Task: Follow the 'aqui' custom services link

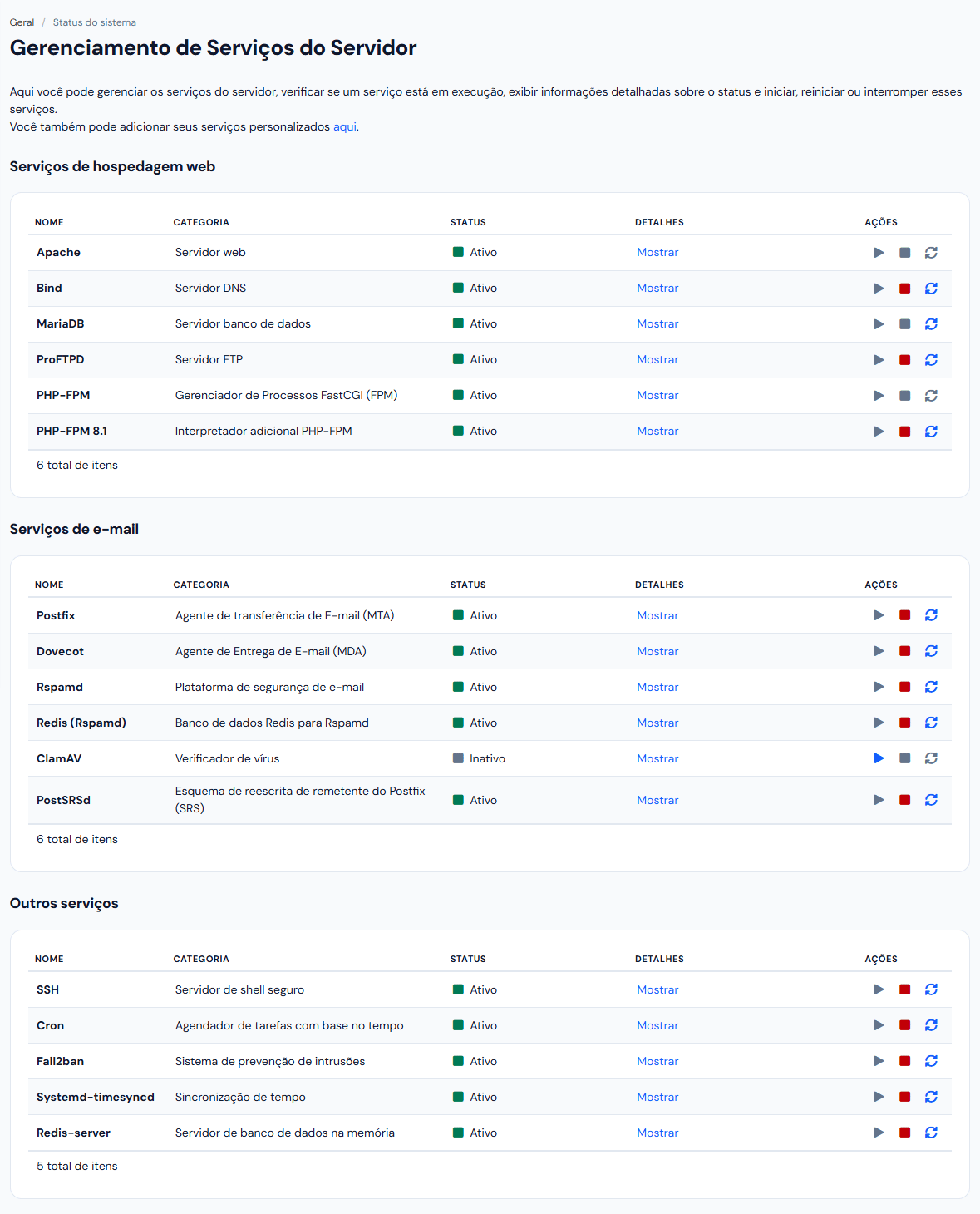Action: pyautogui.click(x=344, y=126)
